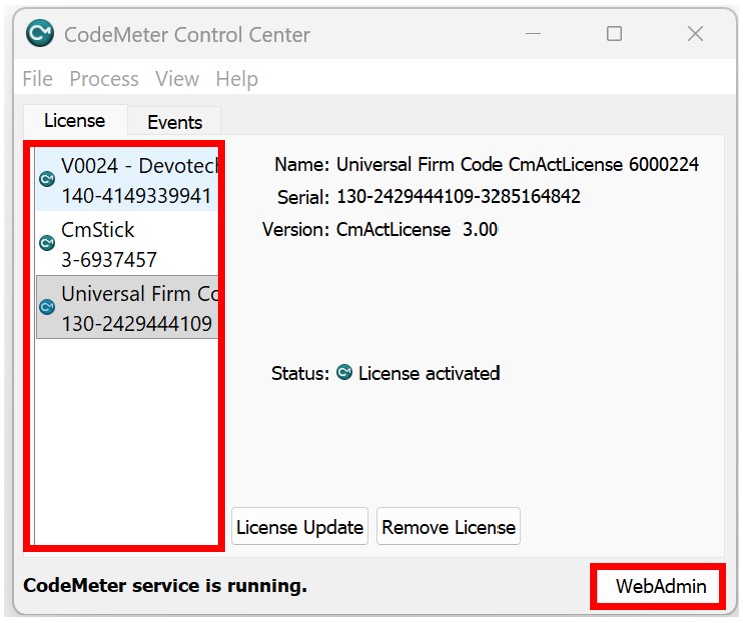
Task: Click the CodeMeter service is running message
Action: point(165,586)
